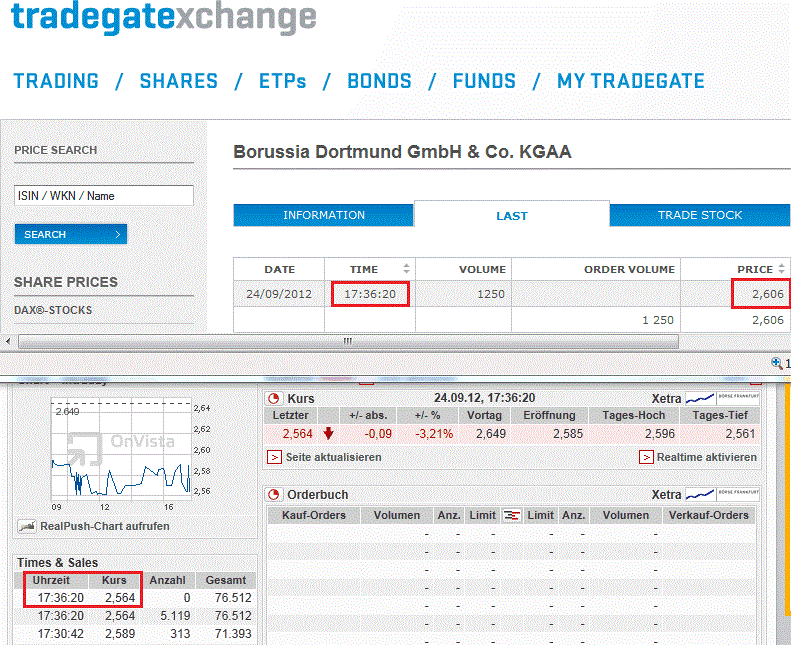This screenshot has width=791, height=645.
Task: Click the red pie icon beside Kurs
Action: tap(274, 398)
